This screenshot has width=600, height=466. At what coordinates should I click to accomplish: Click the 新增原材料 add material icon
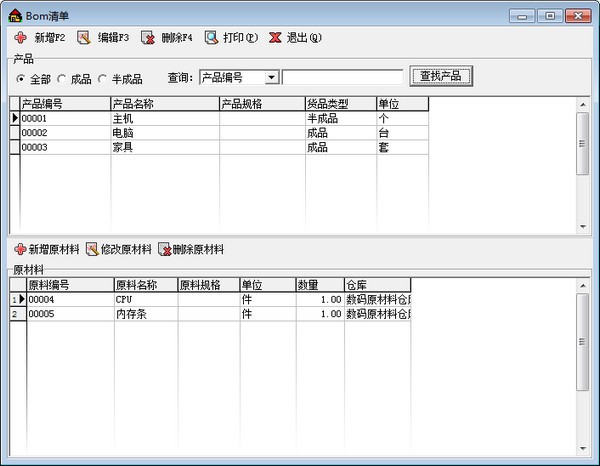(x=20, y=249)
